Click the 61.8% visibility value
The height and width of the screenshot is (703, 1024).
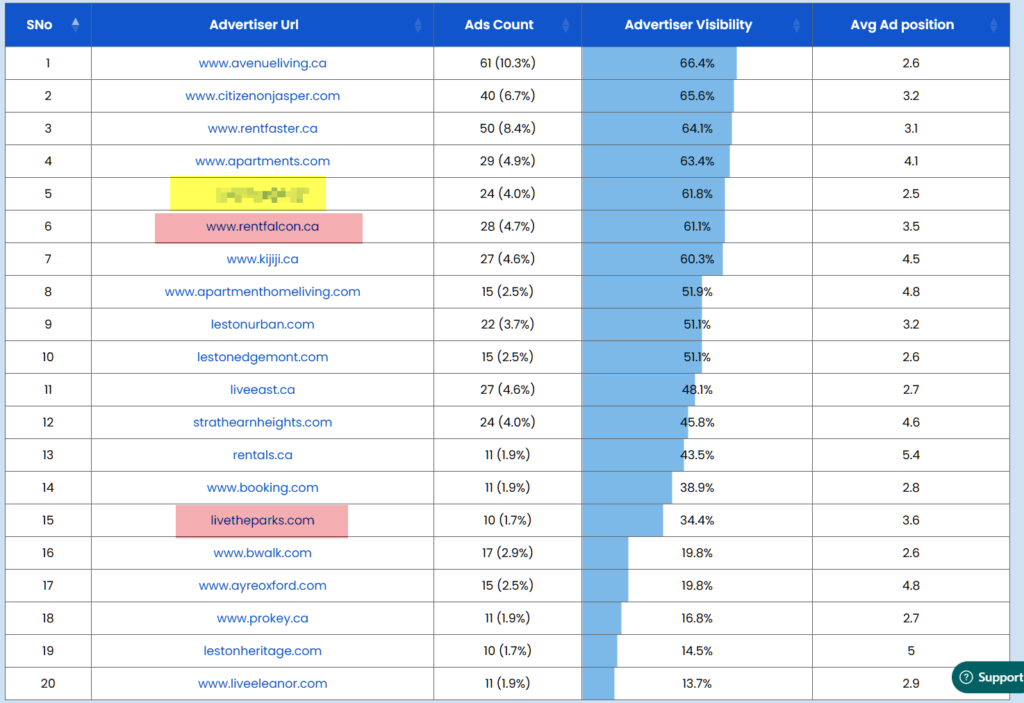pyautogui.click(x=697, y=194)
